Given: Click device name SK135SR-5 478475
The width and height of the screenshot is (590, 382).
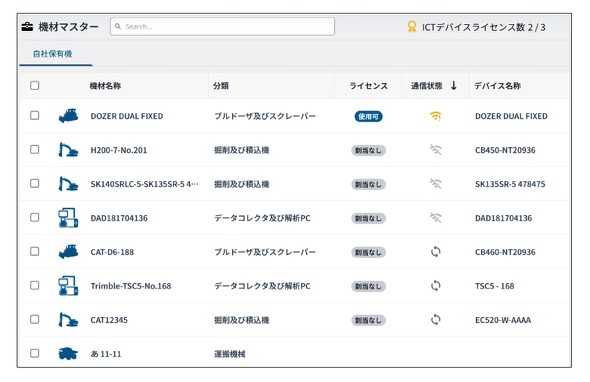Looking at the screenshot, I should (510, 184).
